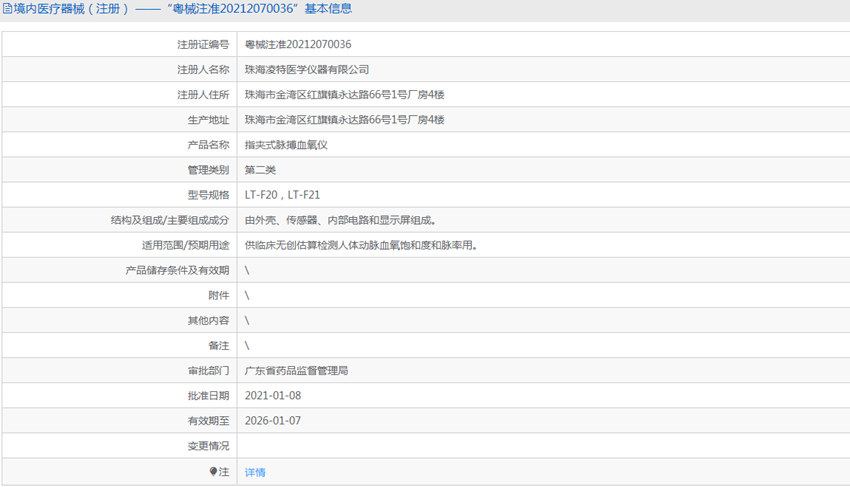Viewport: 850px width, 487px height.
Task: Click the backslash value in the 备注 row
Action: click(247, 345)
